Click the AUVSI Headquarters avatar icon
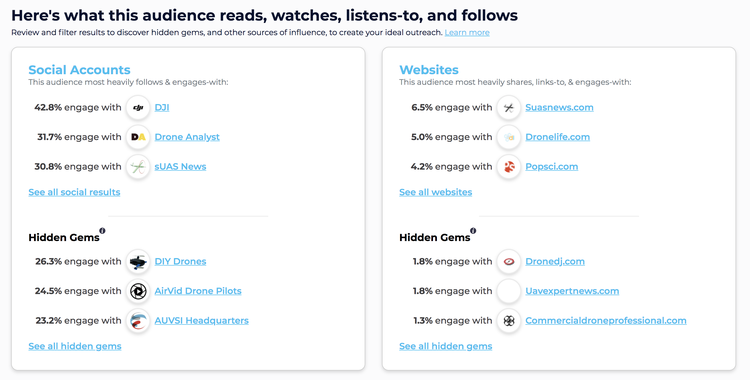Viewport: 750px width, 380px height. coord(138,321)
